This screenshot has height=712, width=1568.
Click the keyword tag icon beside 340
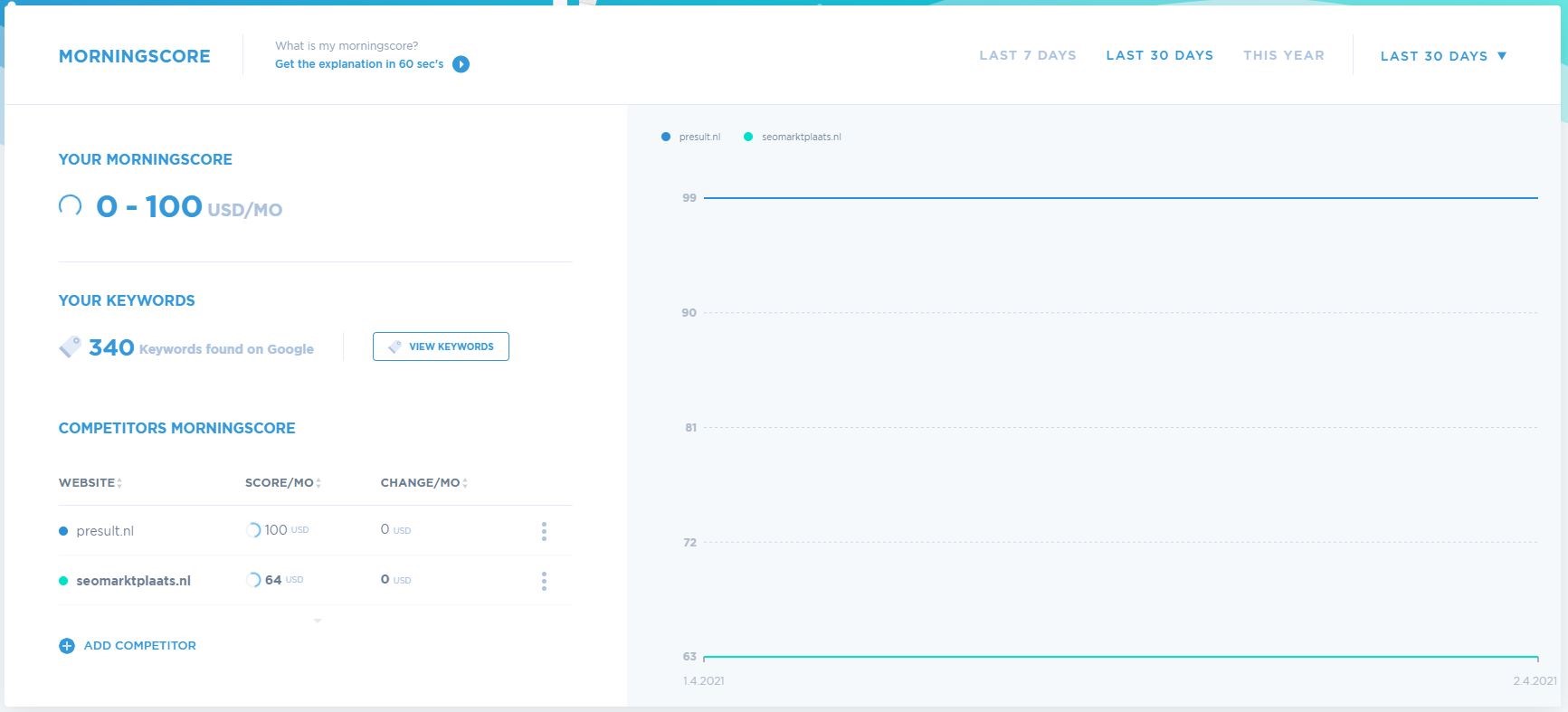[x=70, y=347]
